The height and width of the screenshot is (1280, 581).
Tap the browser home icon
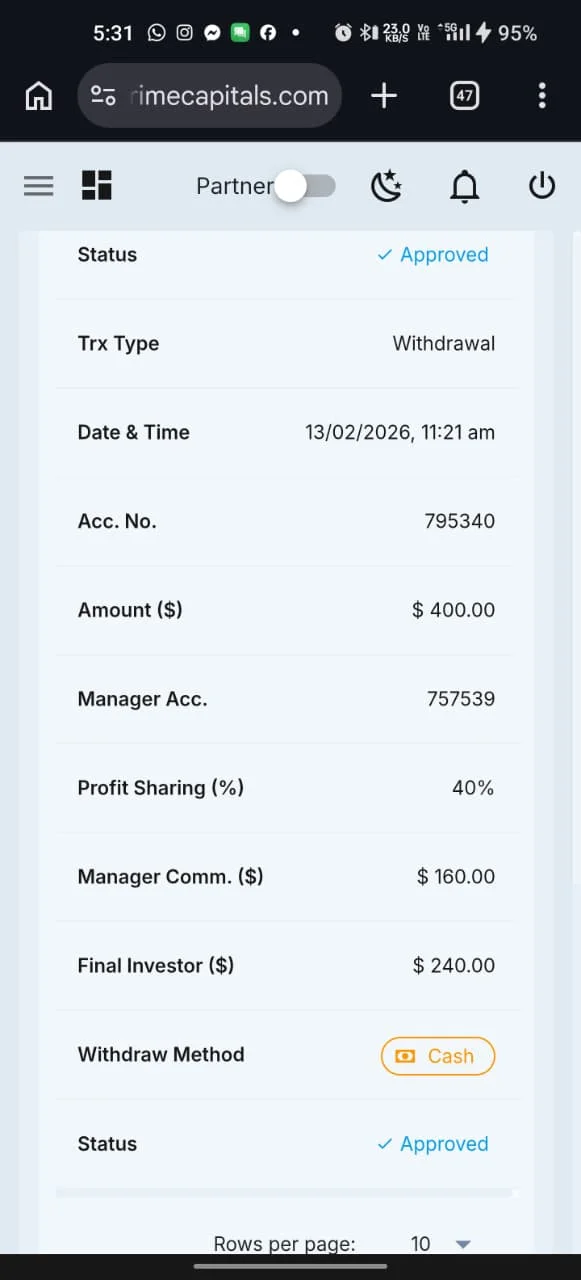click(38, 96)
